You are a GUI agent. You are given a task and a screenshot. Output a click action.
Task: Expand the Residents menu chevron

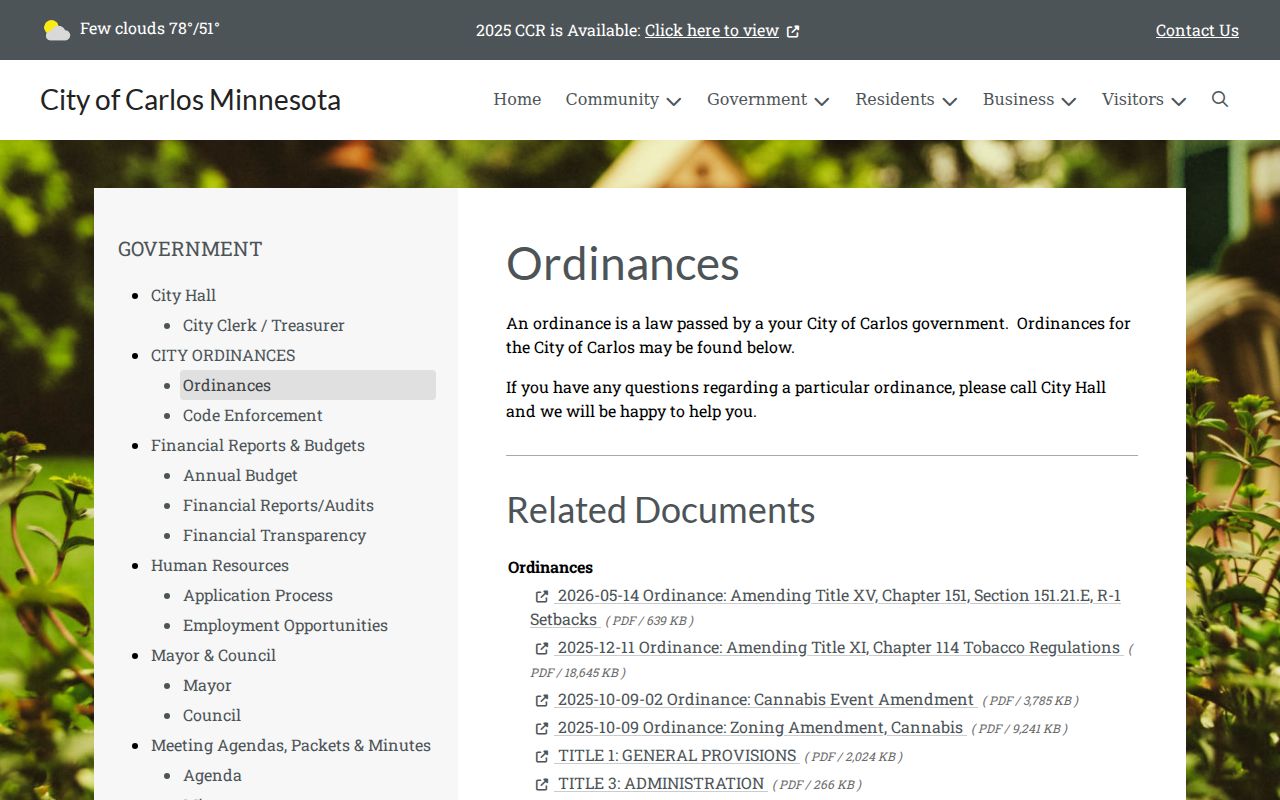pos(950,101)
